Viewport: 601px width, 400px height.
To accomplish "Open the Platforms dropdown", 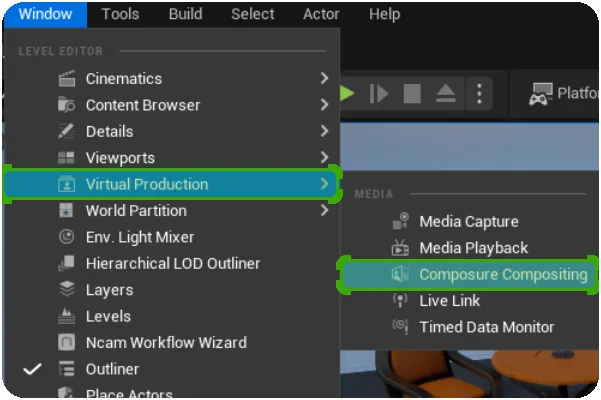I will click(x=563, y=93).
